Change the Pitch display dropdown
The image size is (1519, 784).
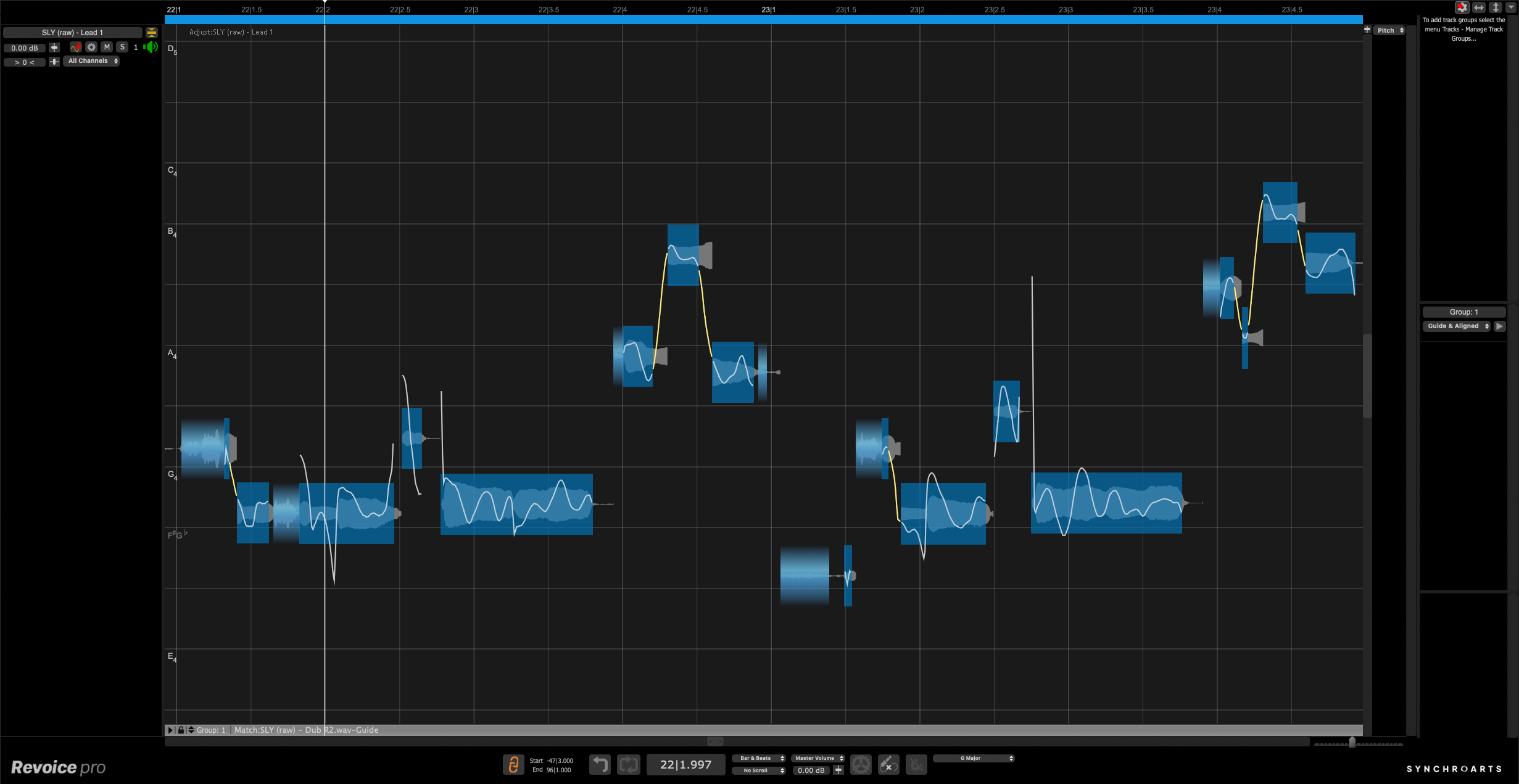click(1386, 30)
